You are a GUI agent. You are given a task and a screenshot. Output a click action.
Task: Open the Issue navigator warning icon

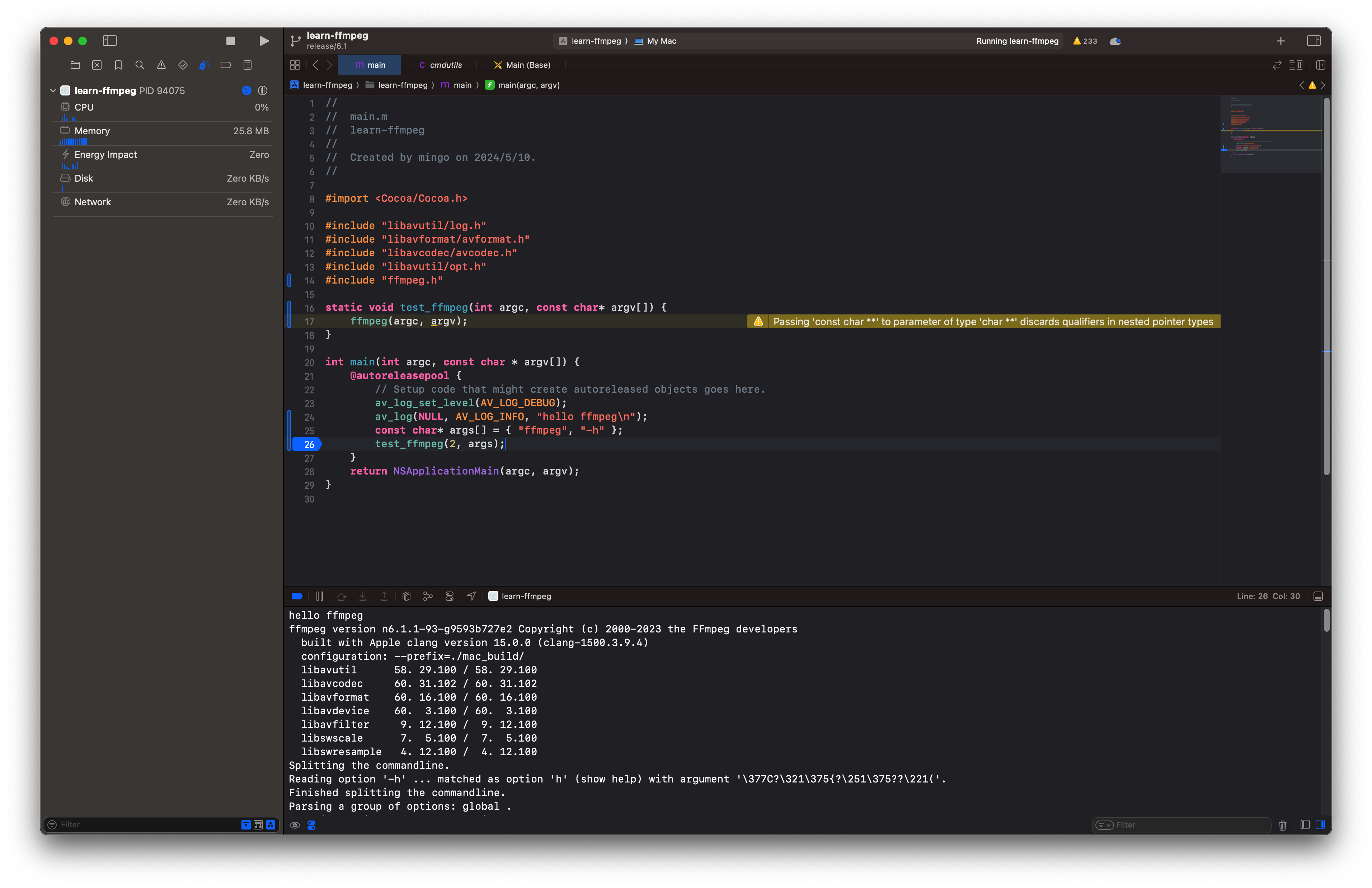pyautogui.click(x=161, y=65)
